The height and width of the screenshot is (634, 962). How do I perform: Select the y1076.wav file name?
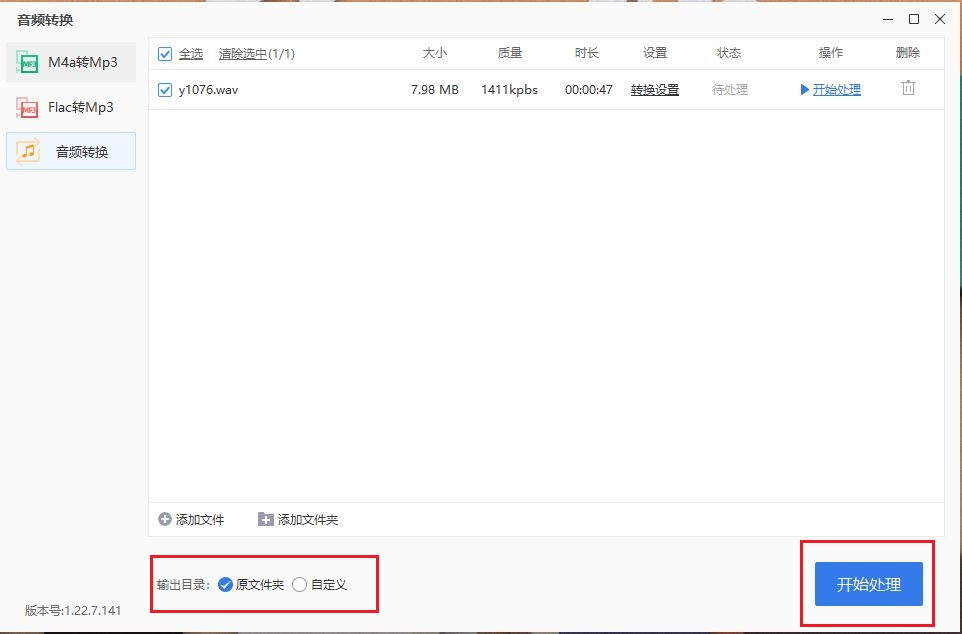coord(208,90)
